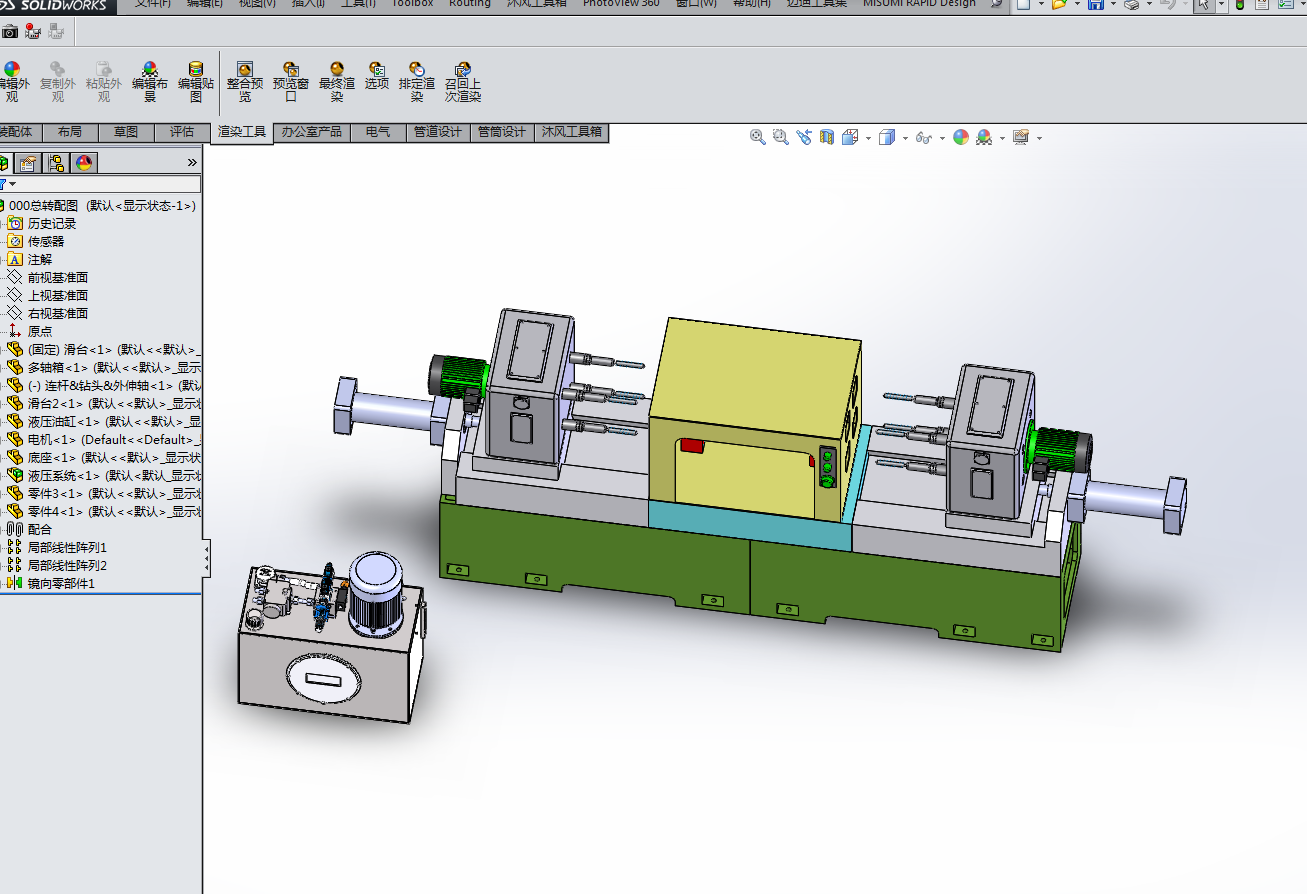
Task: Switch to the 草图 tab
Action: pos(126,132)
